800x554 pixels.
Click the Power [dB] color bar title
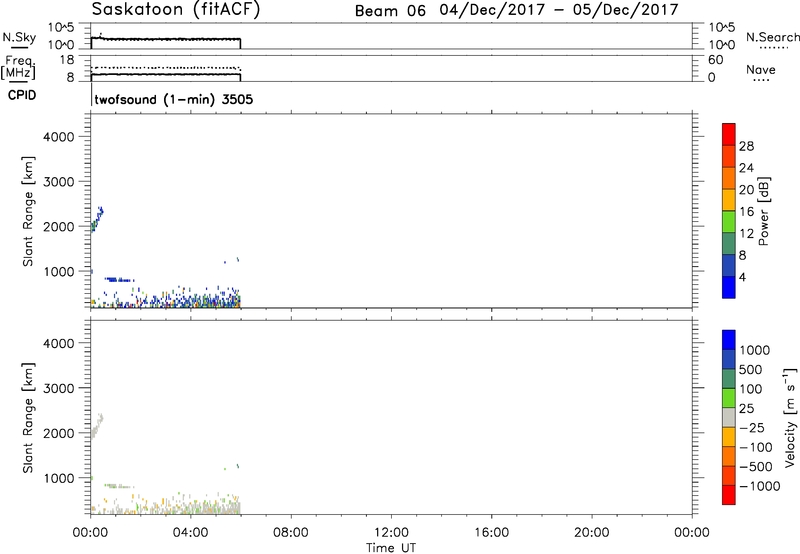(763, 211)
